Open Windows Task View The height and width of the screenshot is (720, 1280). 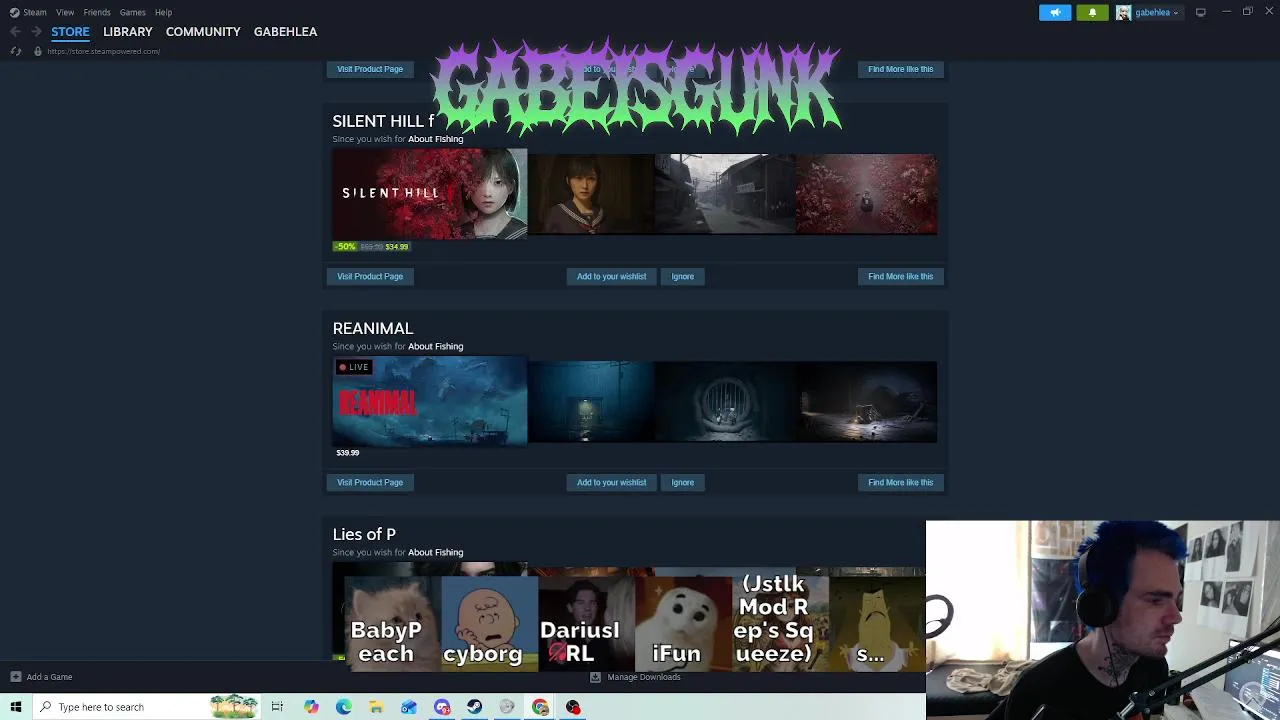click(x=277, y=707)
